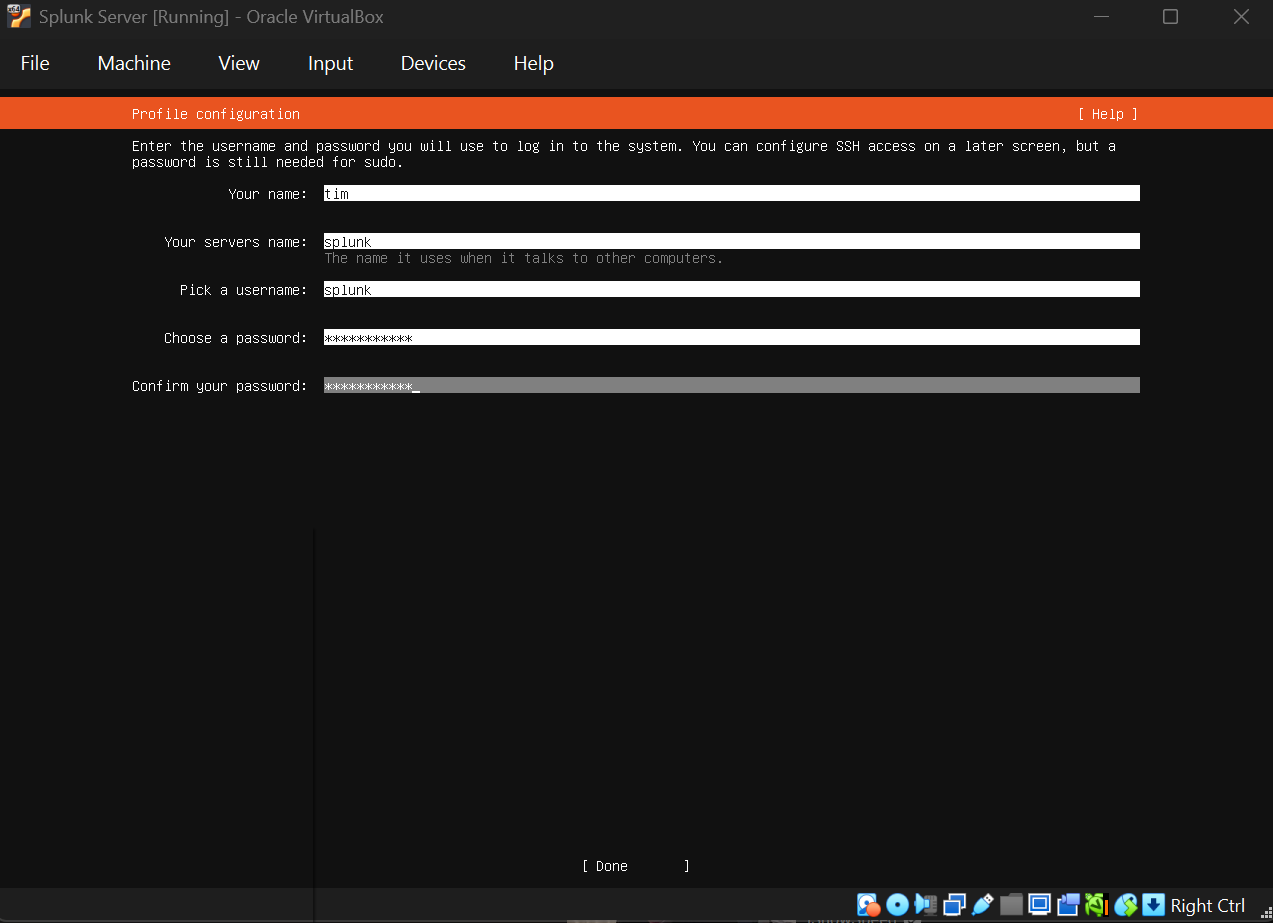
Task: Click the network adapters status icon
Action: point(953,905)
